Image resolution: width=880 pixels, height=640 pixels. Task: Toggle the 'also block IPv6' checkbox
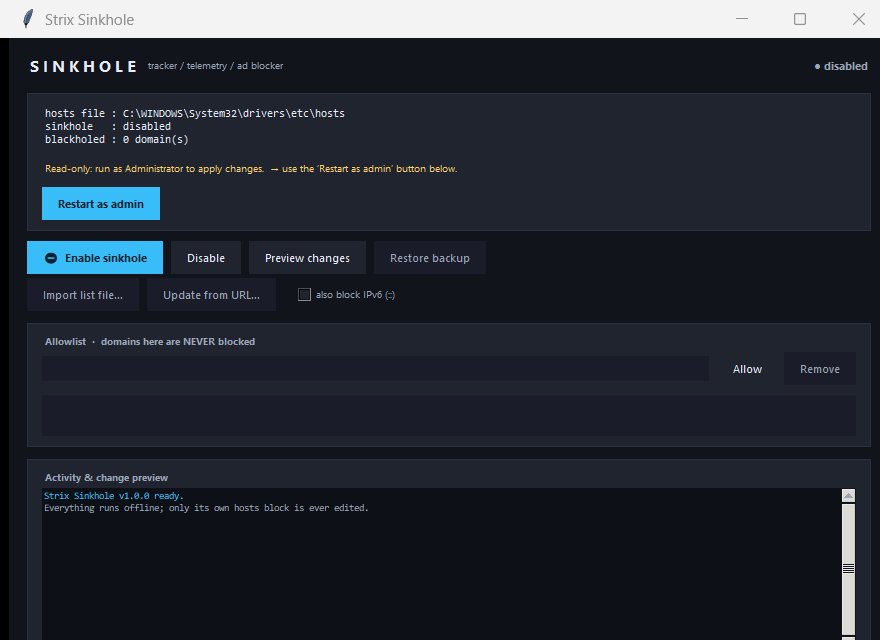pyautogui.click(x=304, y=295)
